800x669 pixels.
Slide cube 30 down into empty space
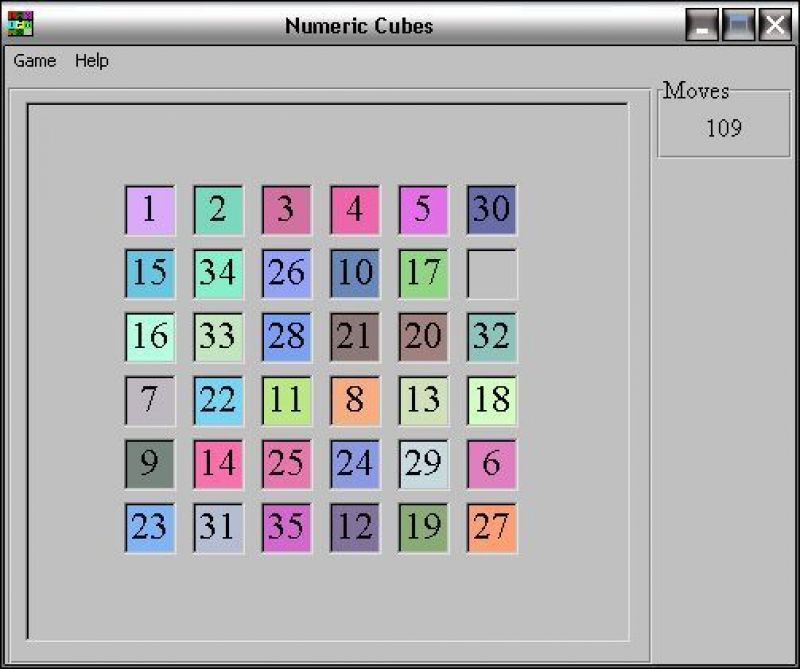pos(492,210)
